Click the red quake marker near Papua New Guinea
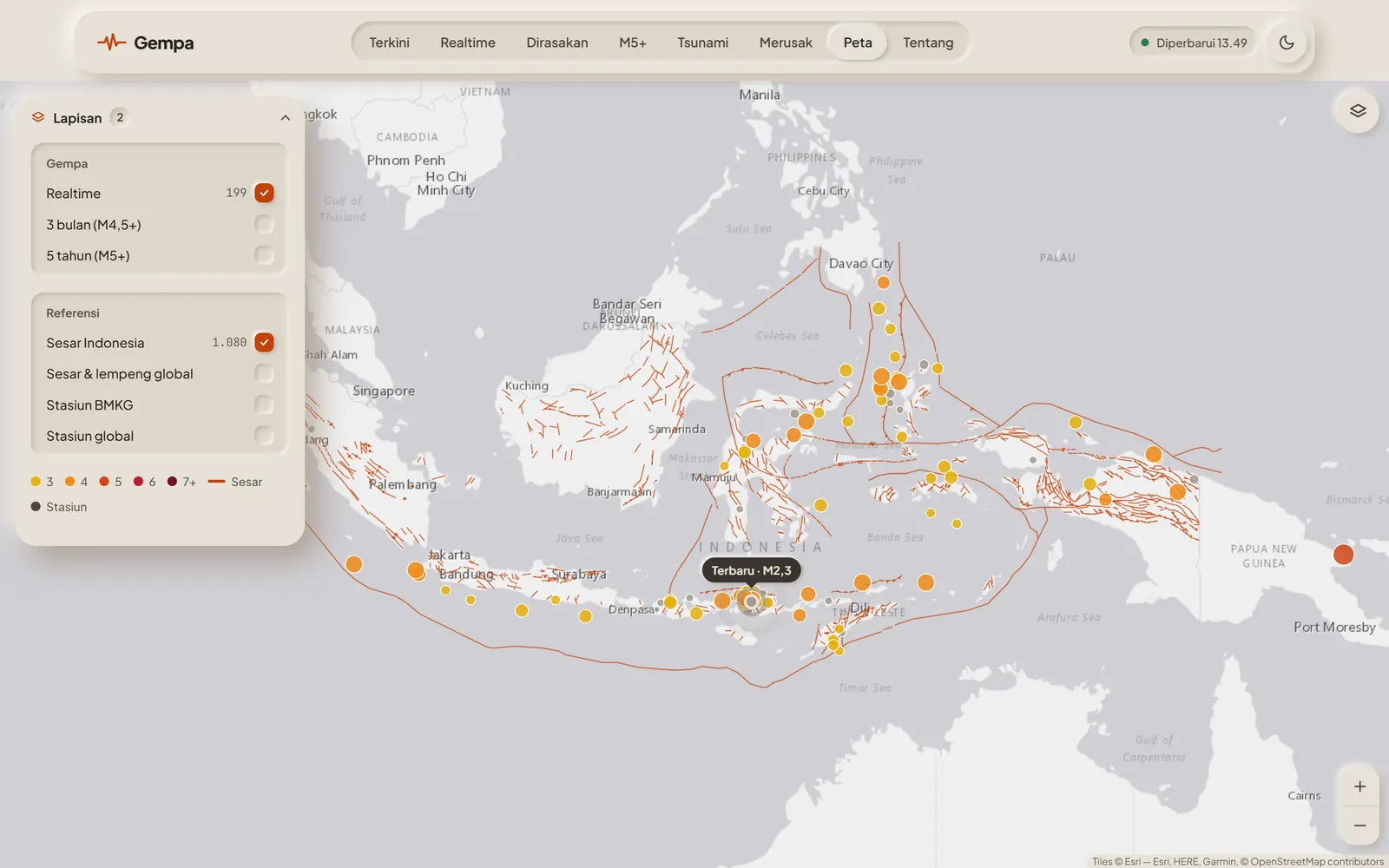Viewport: 1389px width, 868px height. (1343, 555)
